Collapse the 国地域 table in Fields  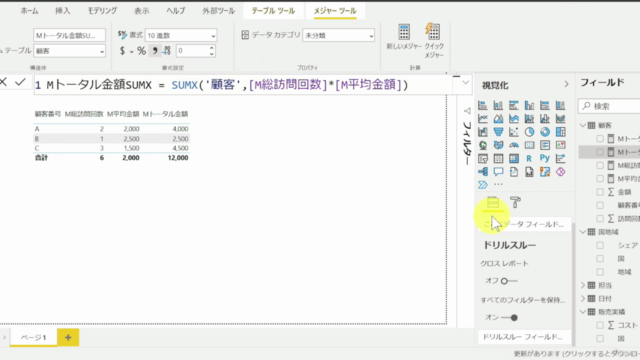point(583,232)
